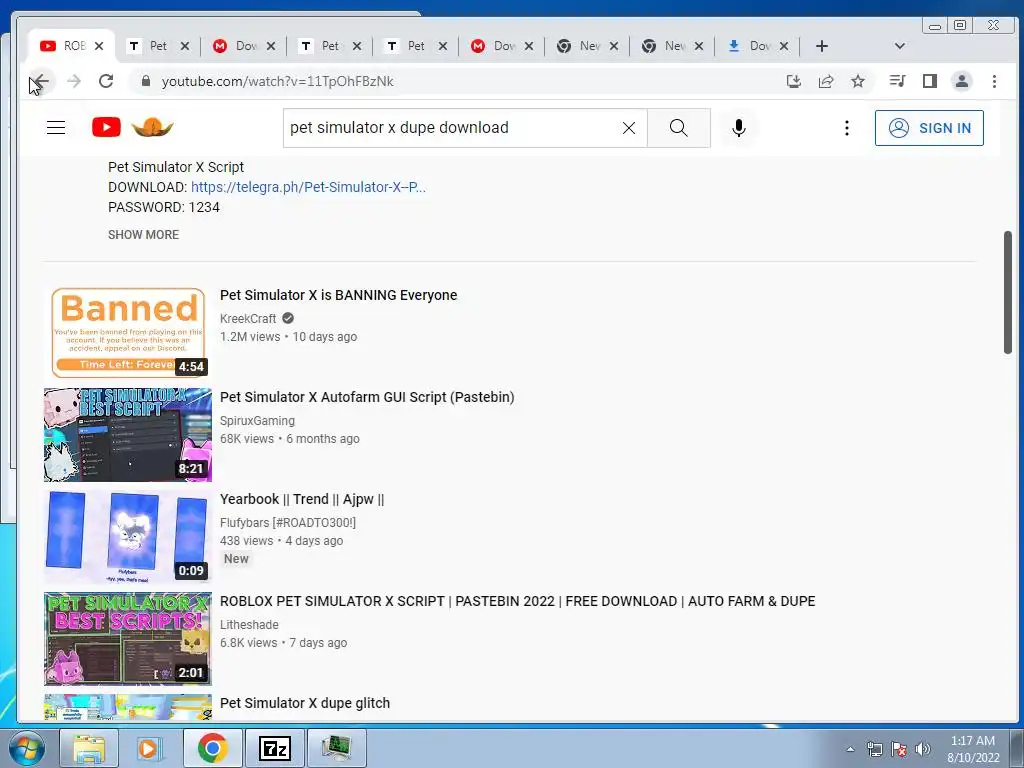Image resolution: width=1024 pixels, height=768 pixels.
Task: Open the YouTube hamburger guide menu
Action: tap(56, 127)
